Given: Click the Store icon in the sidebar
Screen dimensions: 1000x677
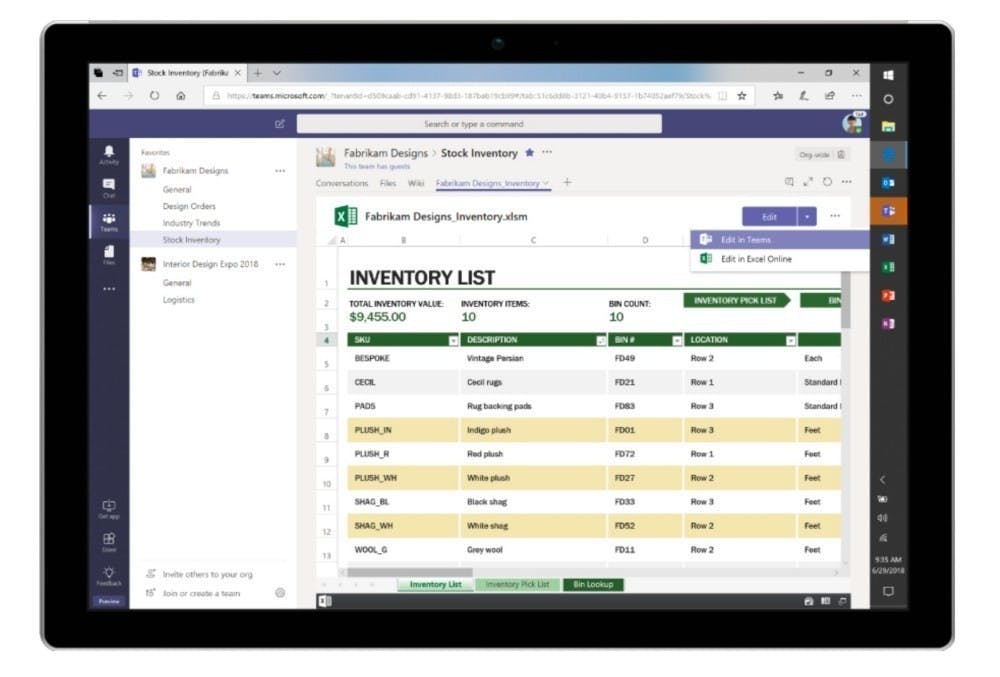Looking at the screenshot, I should click(x=108, y=541).
